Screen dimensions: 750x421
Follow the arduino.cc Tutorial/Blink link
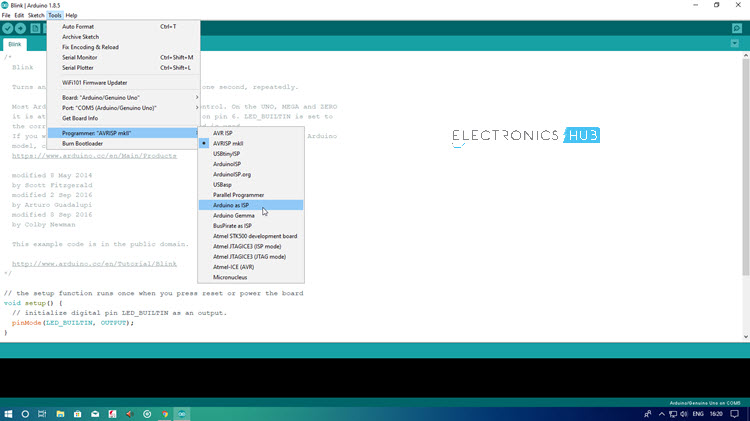pyautogui.click(x=94, y=264)
